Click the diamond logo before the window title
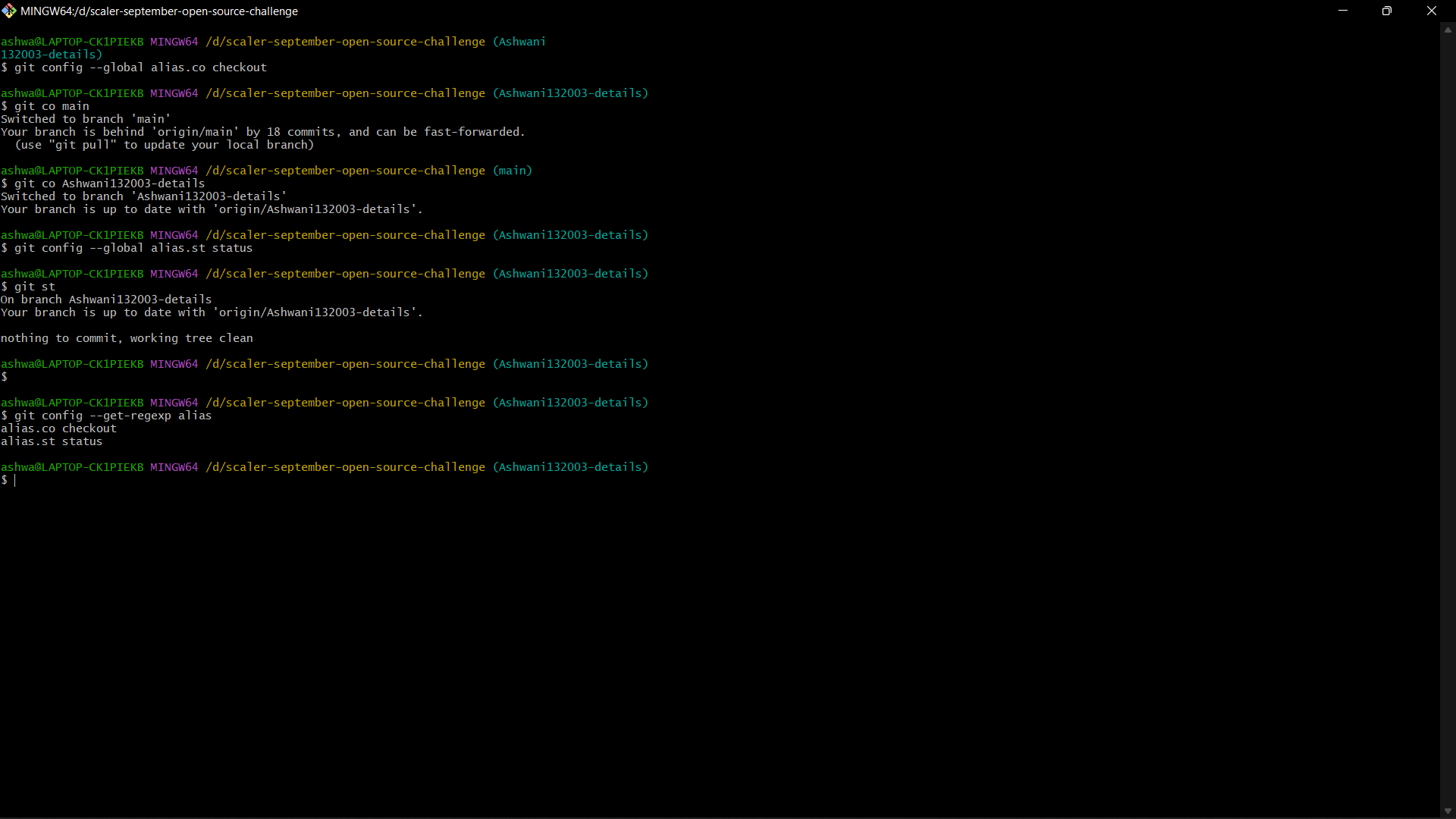 click(x=10, y=11)
